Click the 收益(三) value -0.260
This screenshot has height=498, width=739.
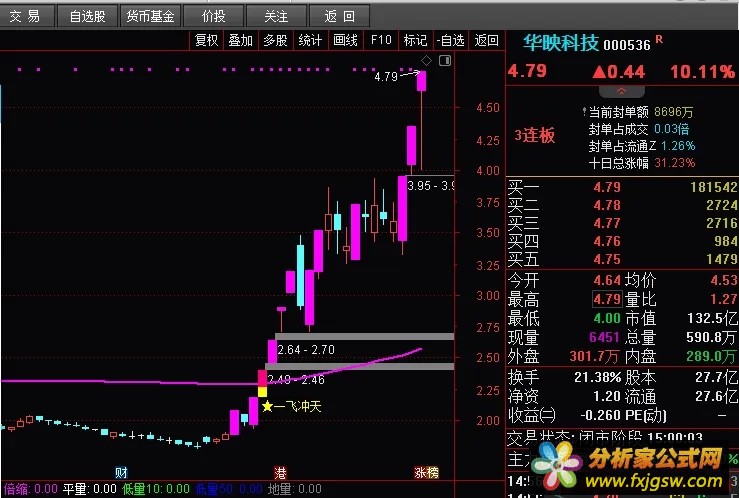point(600,415)
